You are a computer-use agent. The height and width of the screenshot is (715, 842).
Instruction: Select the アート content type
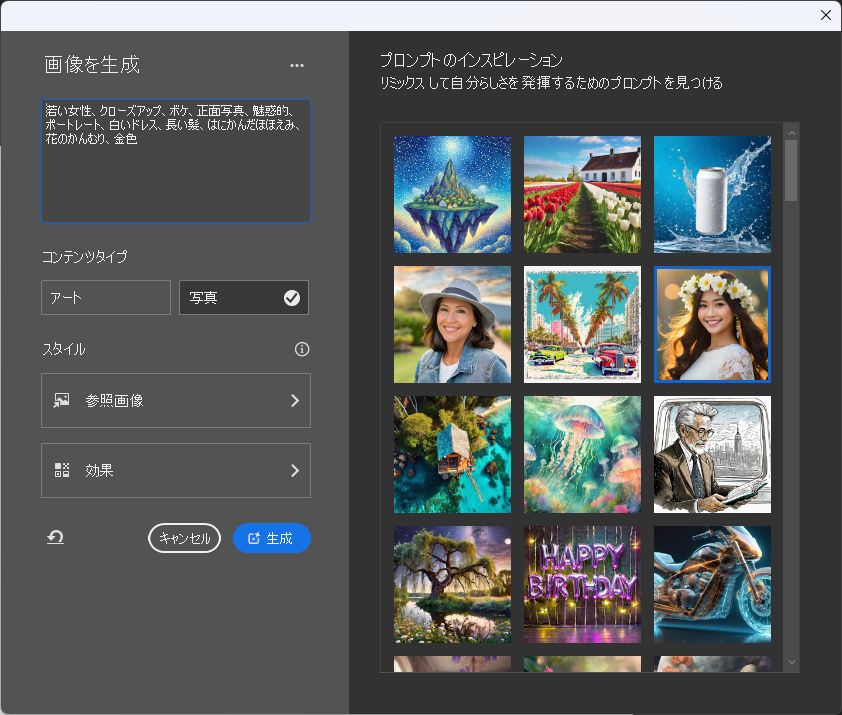tap(105, 297)
